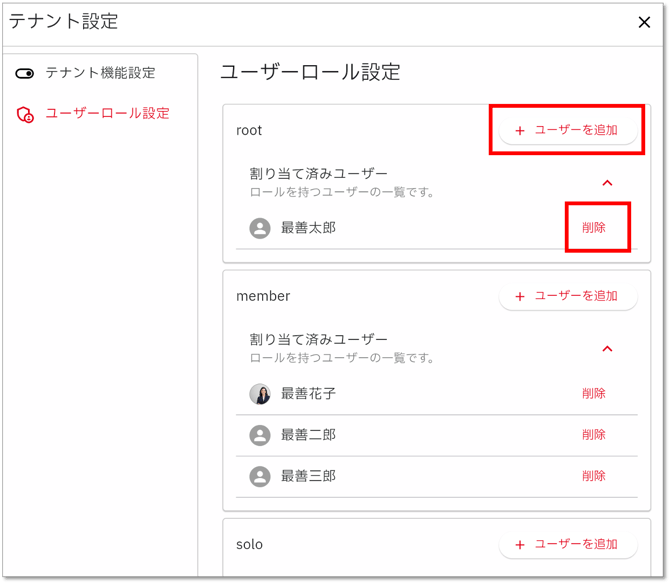Delete 最善花子 from the member role
This screenshot has width=670, height=584.
coord(594,394)
